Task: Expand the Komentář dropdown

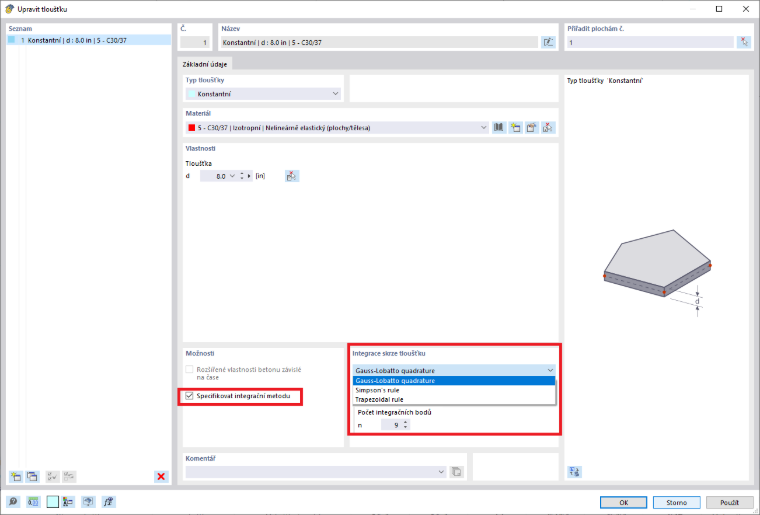Action: tap(441, 471)
